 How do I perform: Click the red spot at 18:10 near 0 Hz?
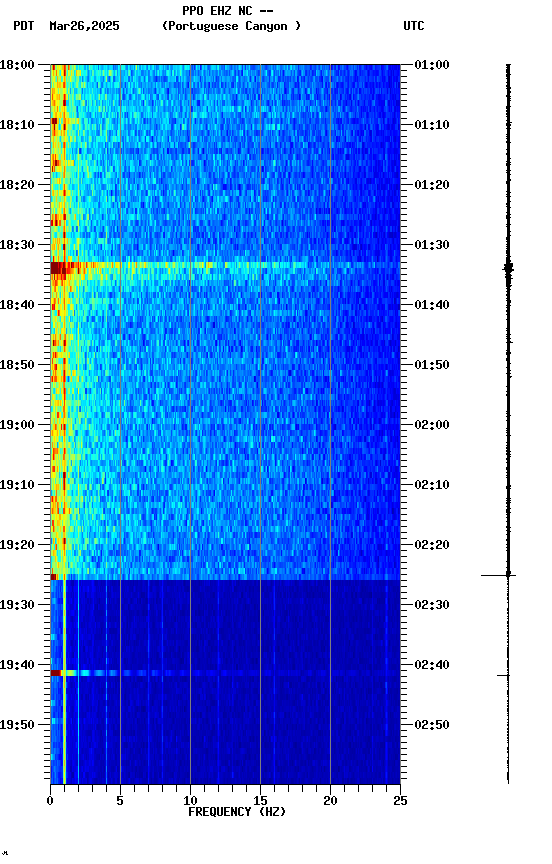[x=54, y=121]
